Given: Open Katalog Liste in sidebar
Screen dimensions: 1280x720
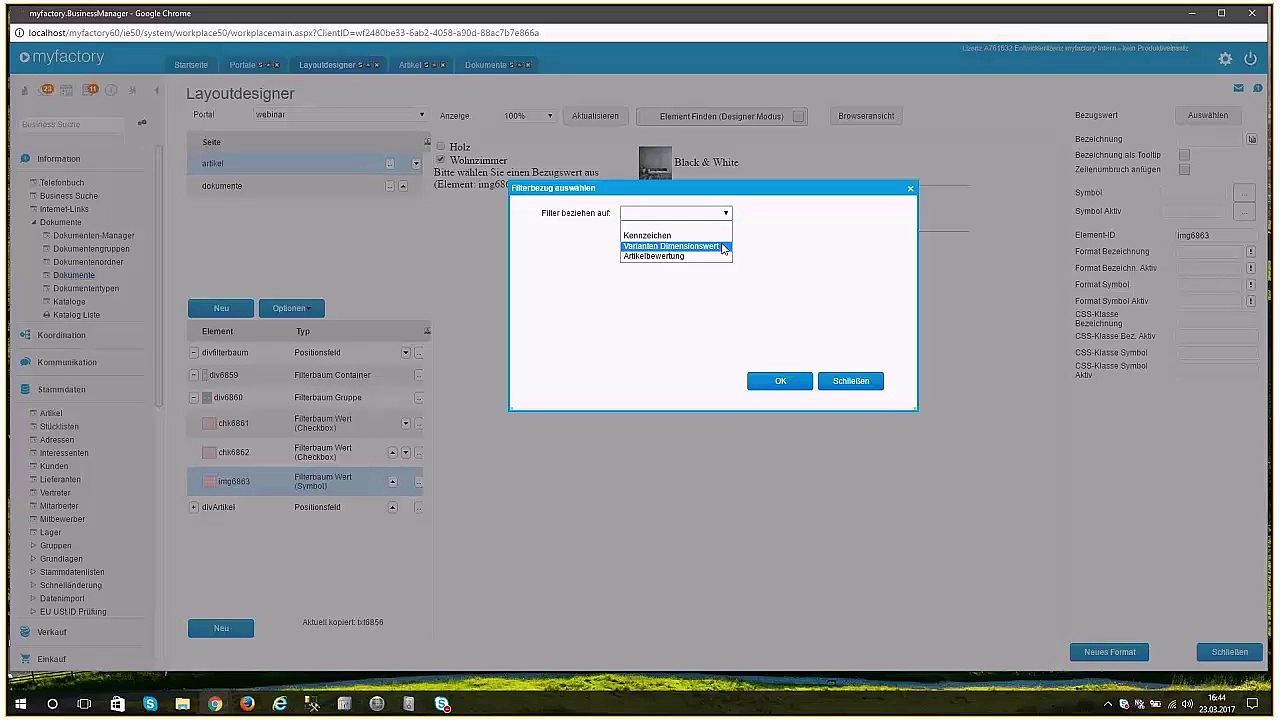Looking at the screenshot, I should (76, 315).
